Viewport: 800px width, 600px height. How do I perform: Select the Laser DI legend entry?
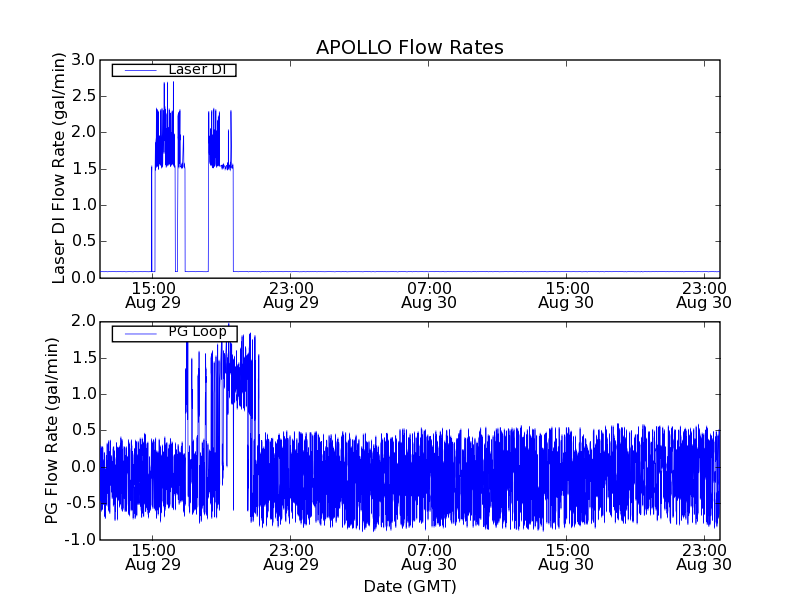click(196, 70)
